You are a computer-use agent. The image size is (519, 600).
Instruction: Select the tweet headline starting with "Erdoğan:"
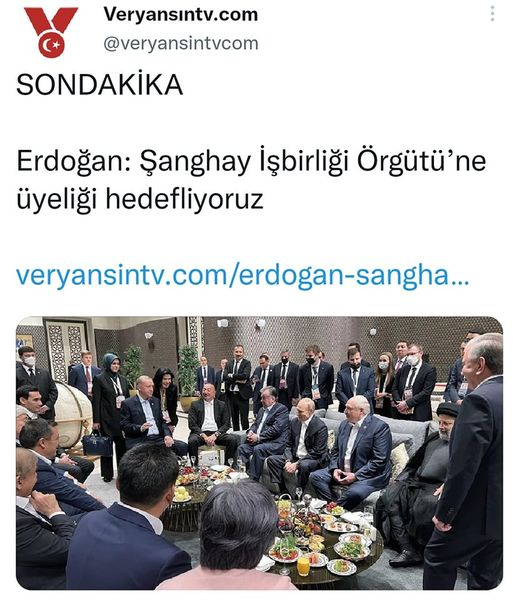[x=251, y=180]
